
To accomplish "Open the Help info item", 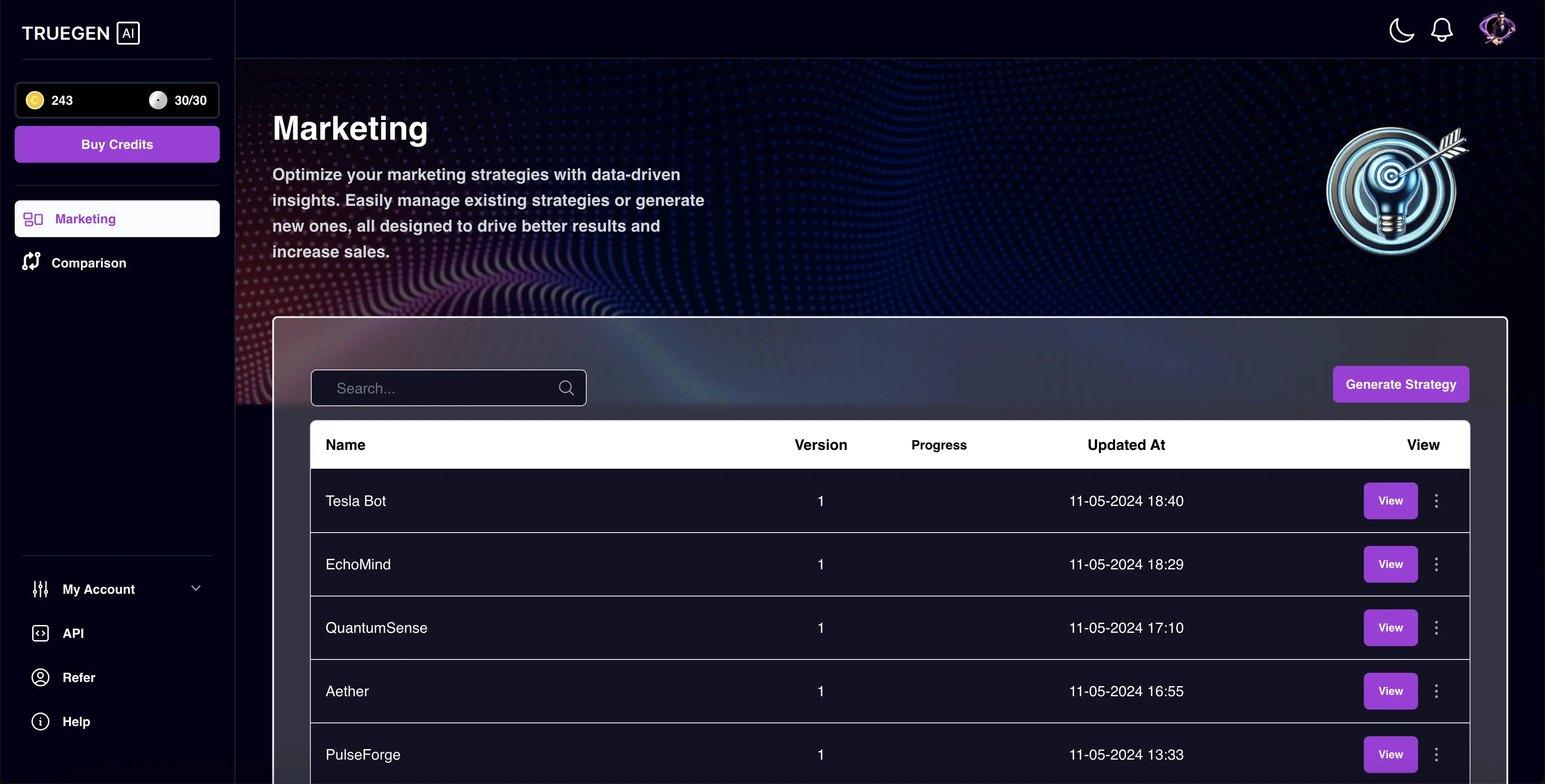I will (76, 722).
